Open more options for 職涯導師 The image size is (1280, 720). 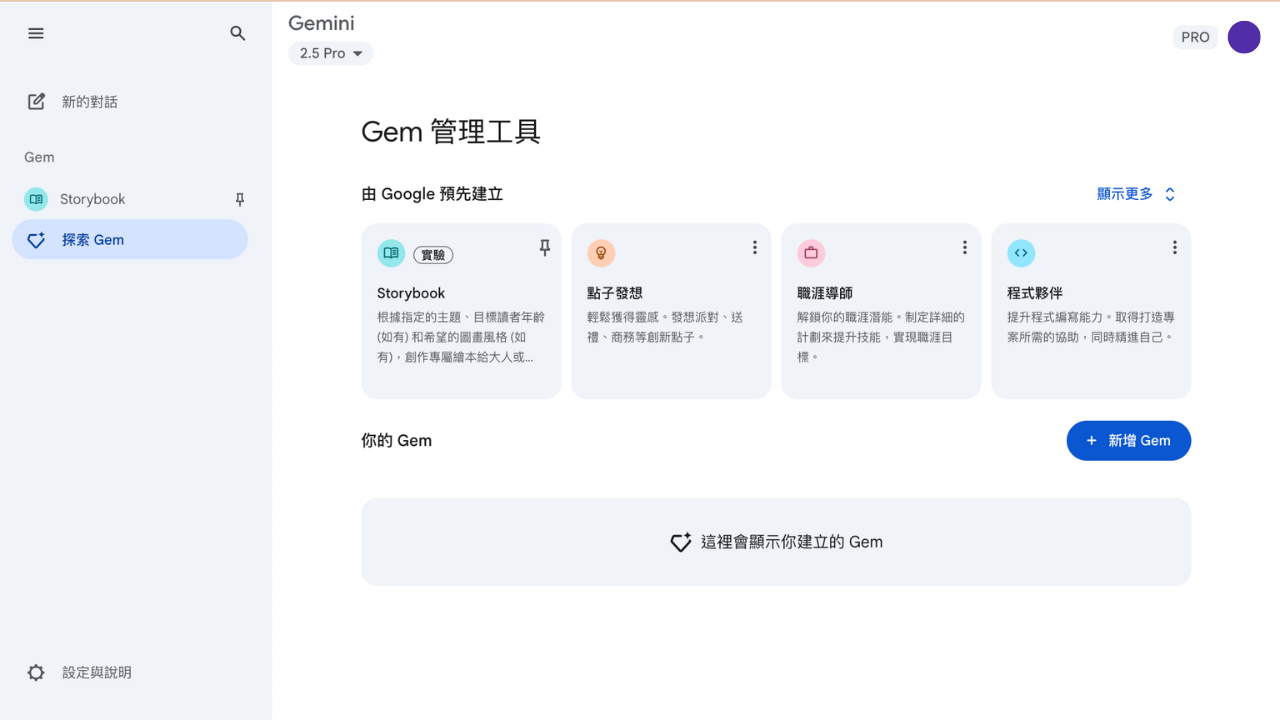pyautogui.click(x=964, y=248)
